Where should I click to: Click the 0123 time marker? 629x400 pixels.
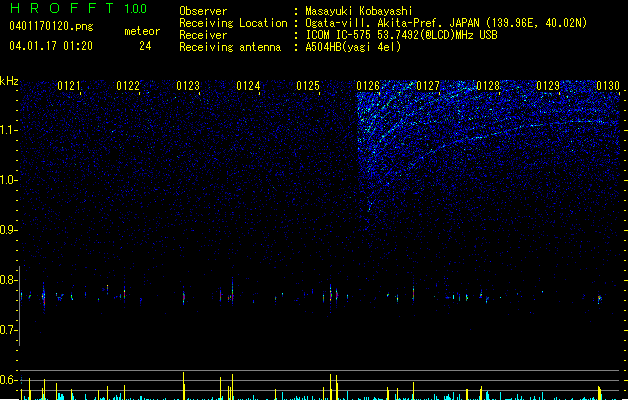pyautogui.click(x=188, y=86)
